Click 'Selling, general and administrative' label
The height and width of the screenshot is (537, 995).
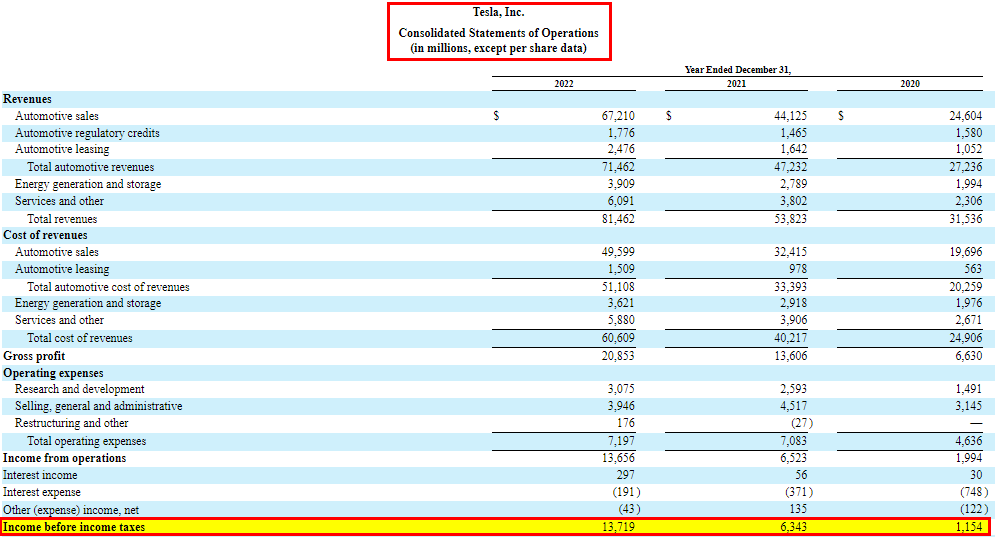click(x=98, y=406)
